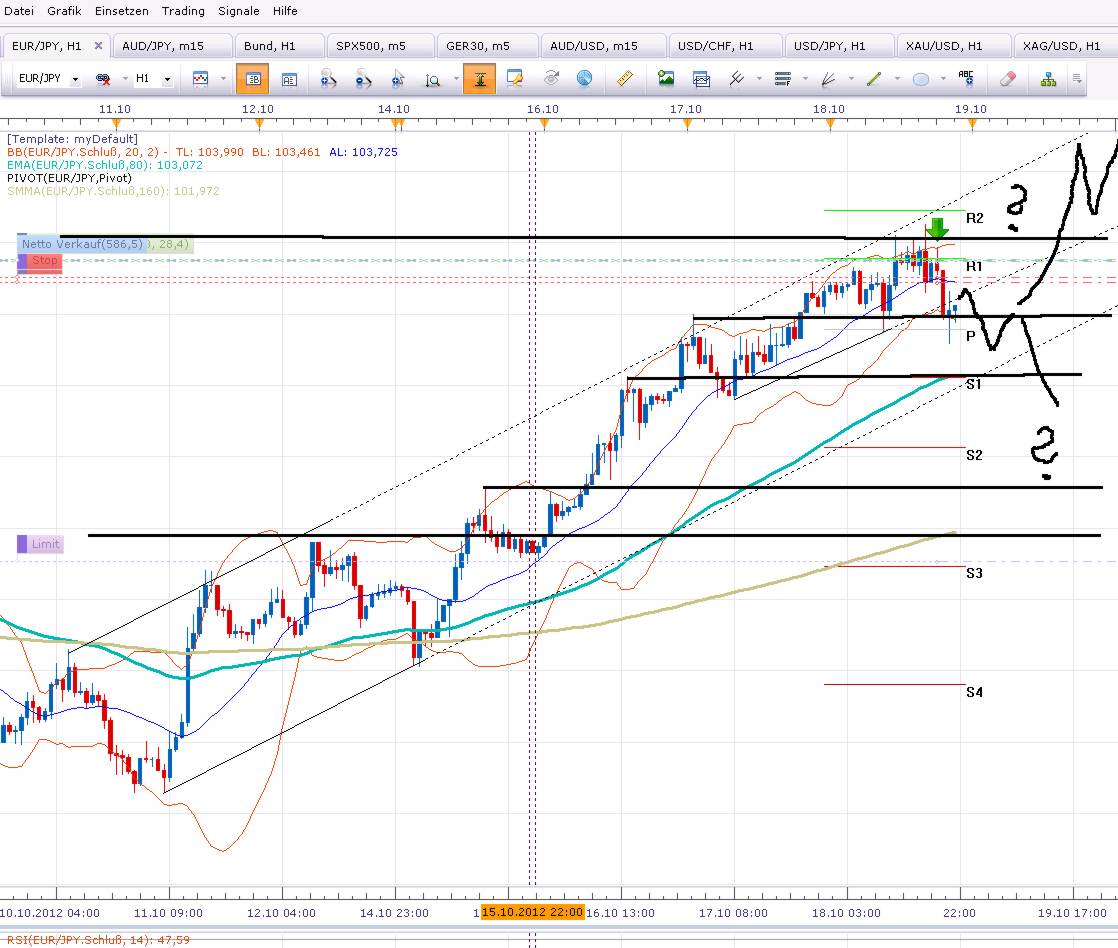
Task: Click the vertical zoom icon
Action: (432, 80)
